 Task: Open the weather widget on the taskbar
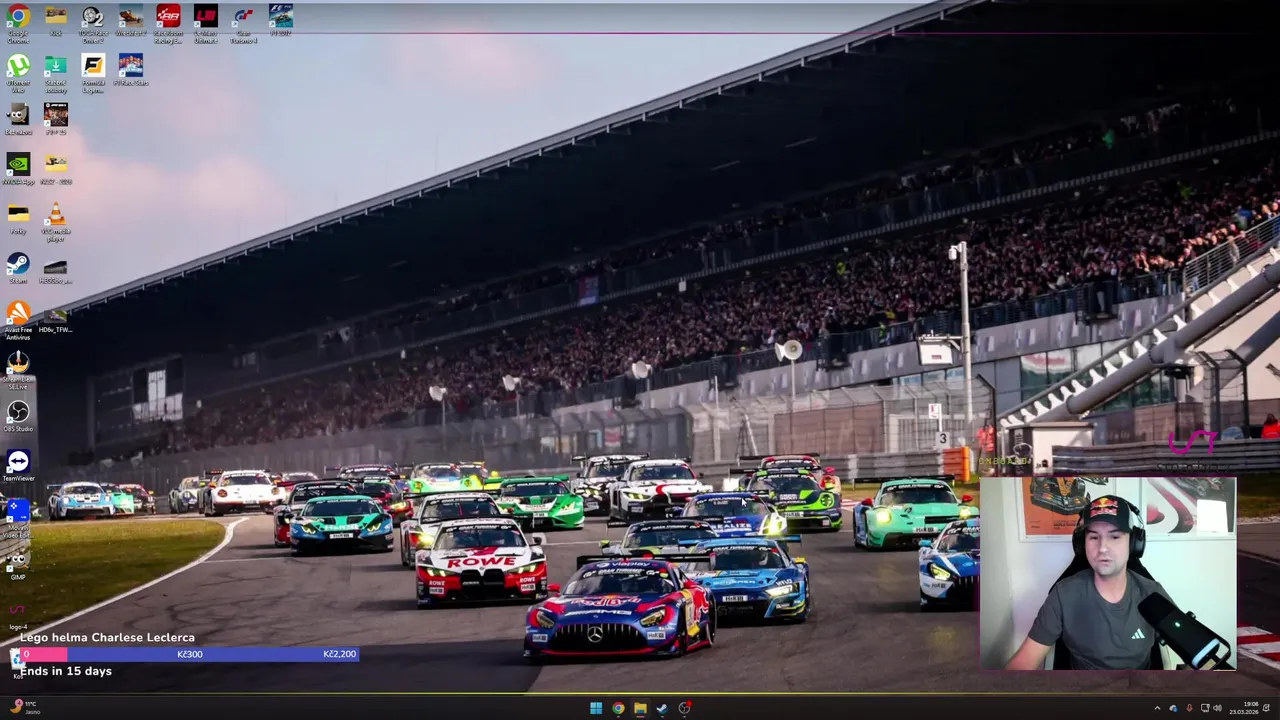point(25,707)
